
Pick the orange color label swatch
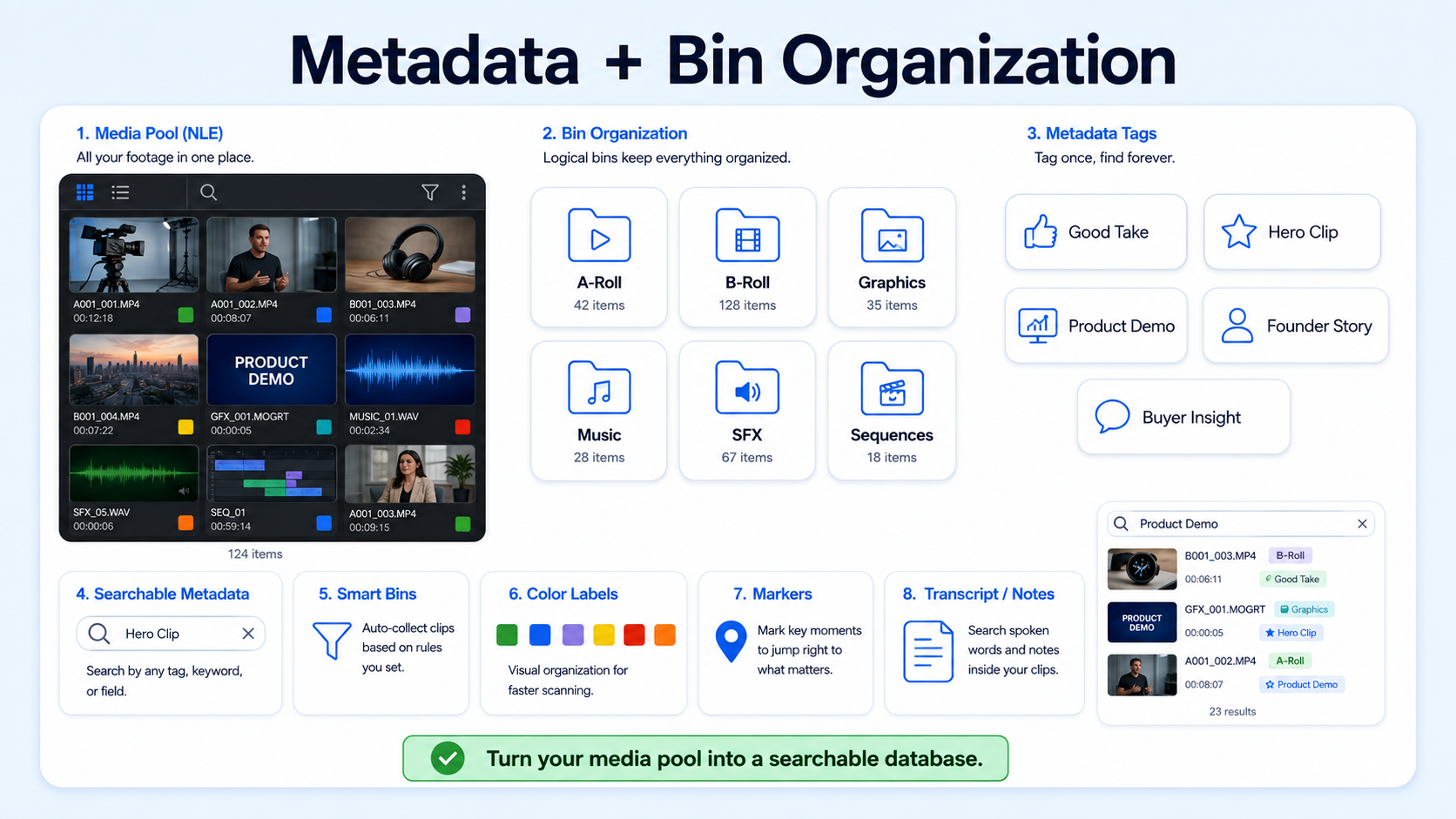[664, 634]
